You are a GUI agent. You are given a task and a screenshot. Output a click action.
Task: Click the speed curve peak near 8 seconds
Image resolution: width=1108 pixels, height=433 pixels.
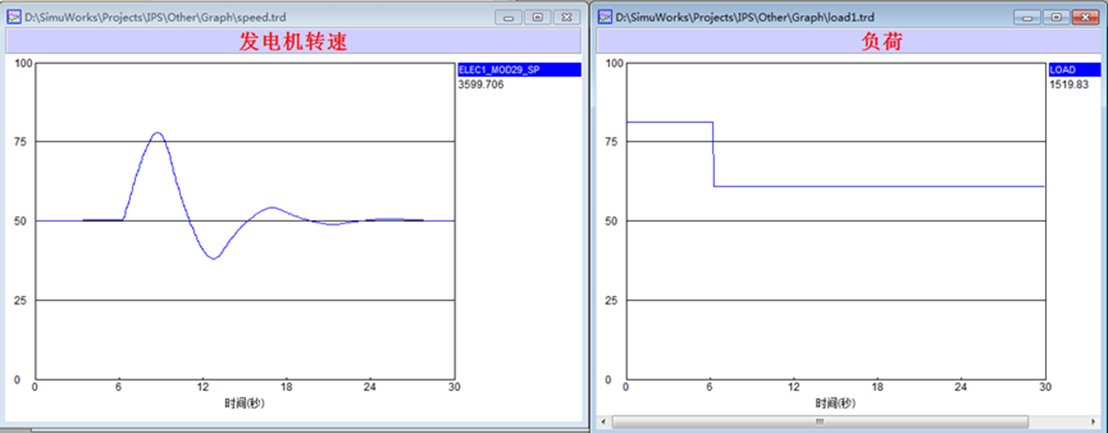coord(157,133)
